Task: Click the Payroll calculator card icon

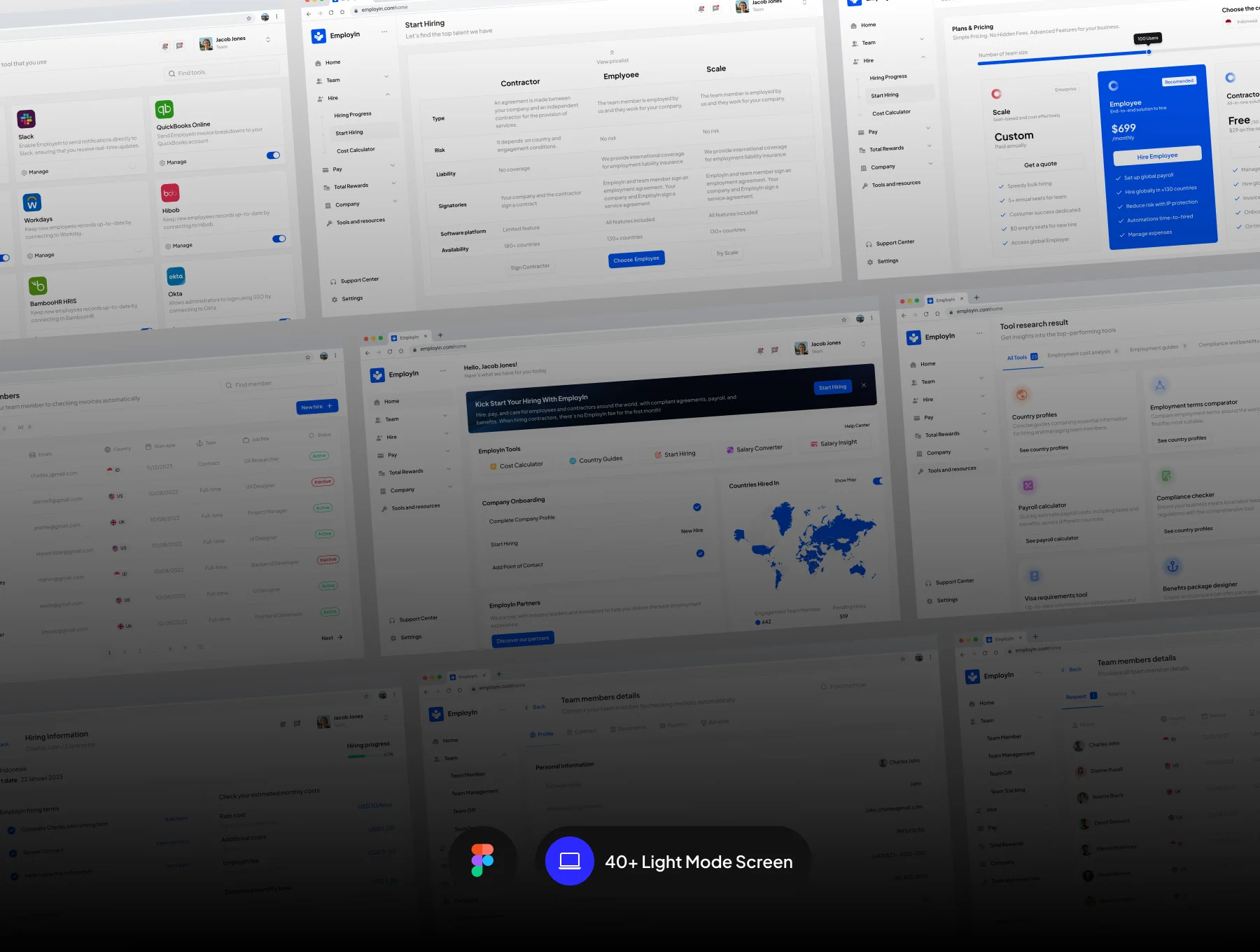Action: (1028, 485)
